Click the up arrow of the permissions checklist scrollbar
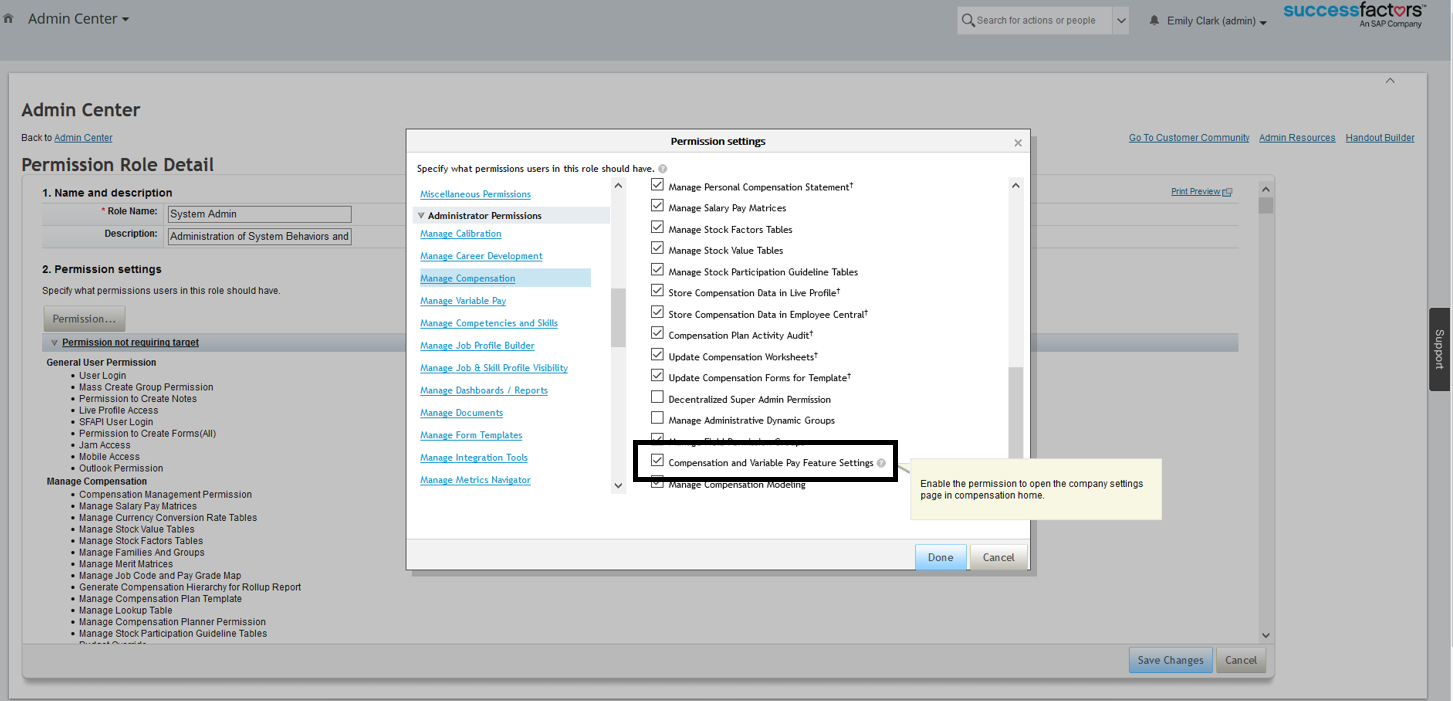Screen dimensions: 1453x701 coord(1016,186)
